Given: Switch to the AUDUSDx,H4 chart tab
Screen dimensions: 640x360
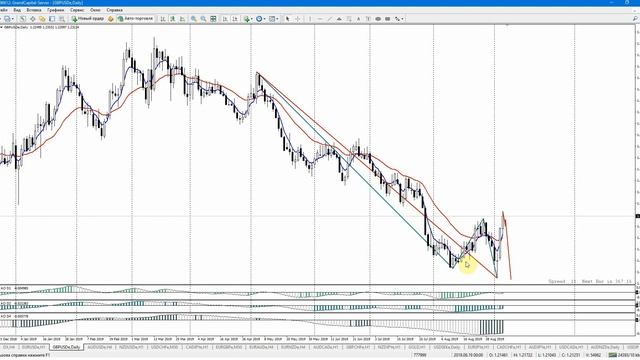Looking at the screenshot, I should (100, 347).
